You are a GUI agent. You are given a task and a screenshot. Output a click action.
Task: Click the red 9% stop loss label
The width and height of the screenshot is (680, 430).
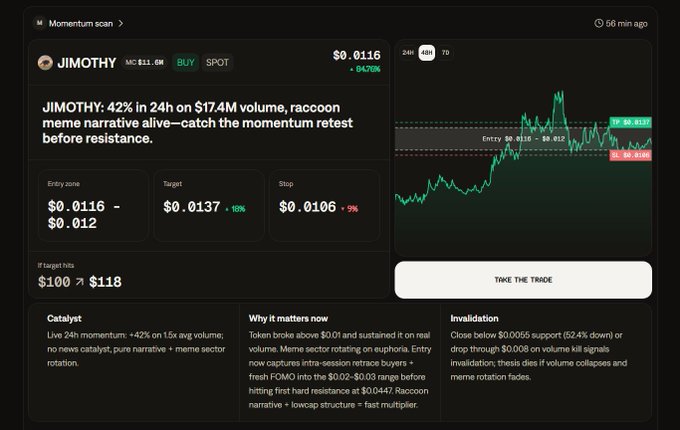(350, 208)
